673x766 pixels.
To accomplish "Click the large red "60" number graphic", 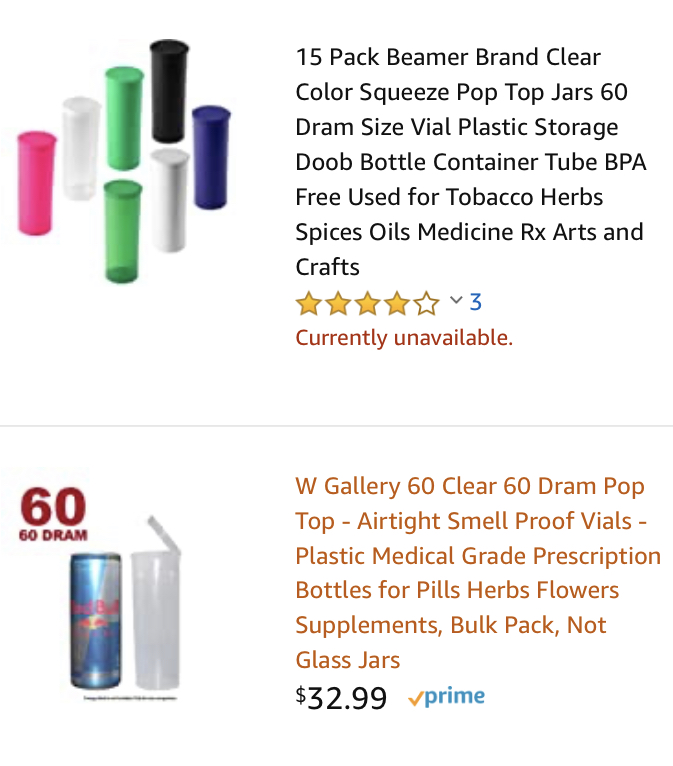I will tap(53, 506).
